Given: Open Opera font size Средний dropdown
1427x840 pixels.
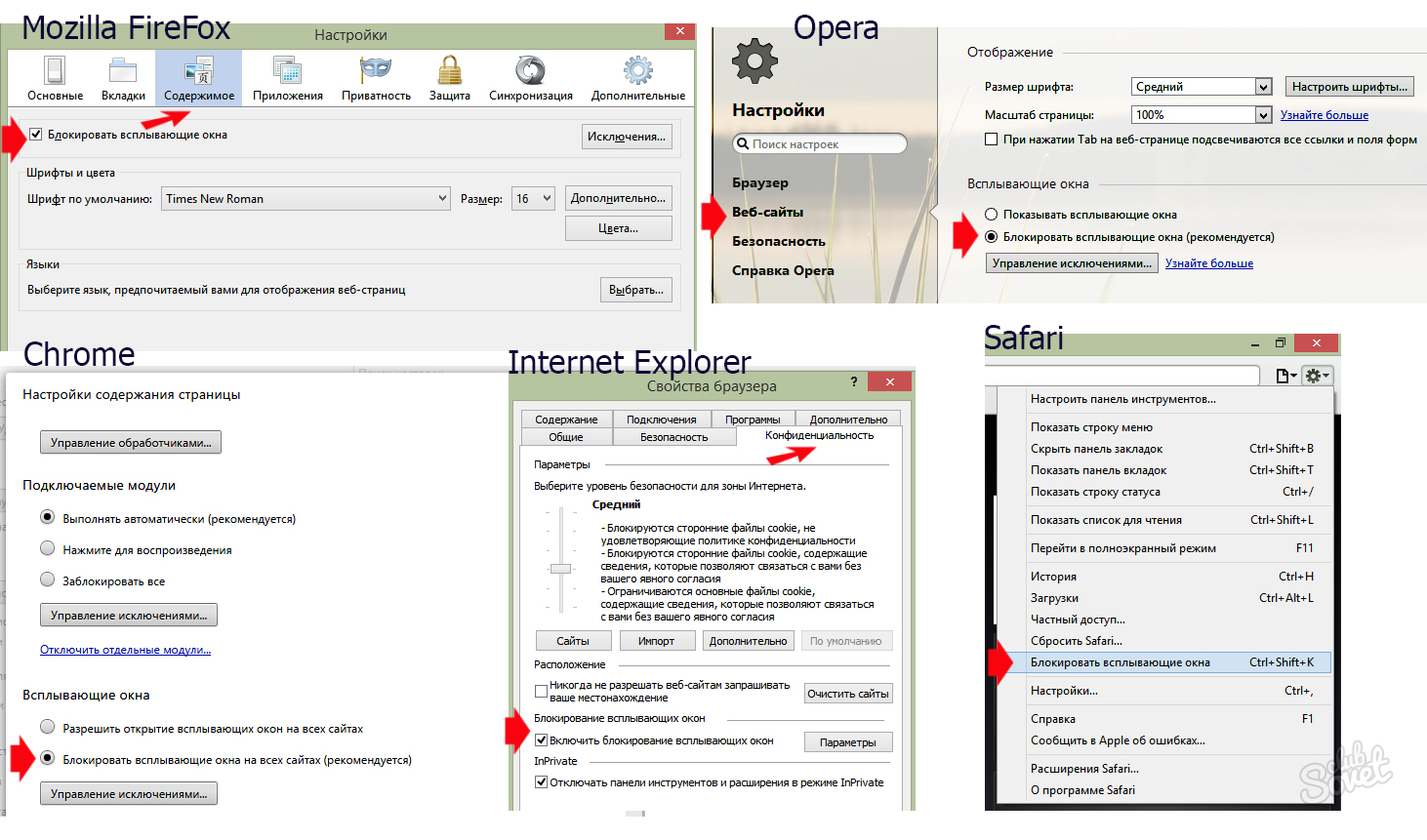Looking at the screenshot, I should coord(1202,87).
